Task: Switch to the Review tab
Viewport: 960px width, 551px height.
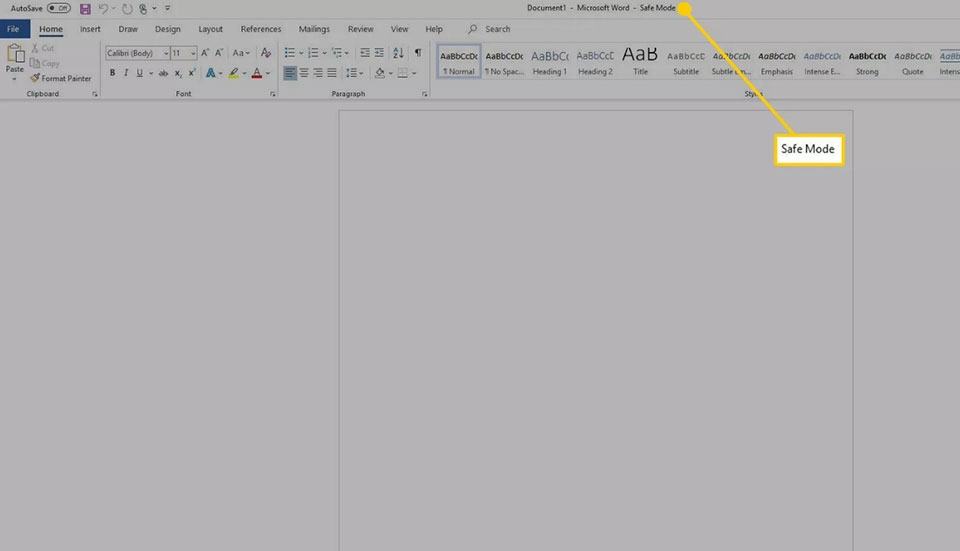Action: tap(361, 29)
